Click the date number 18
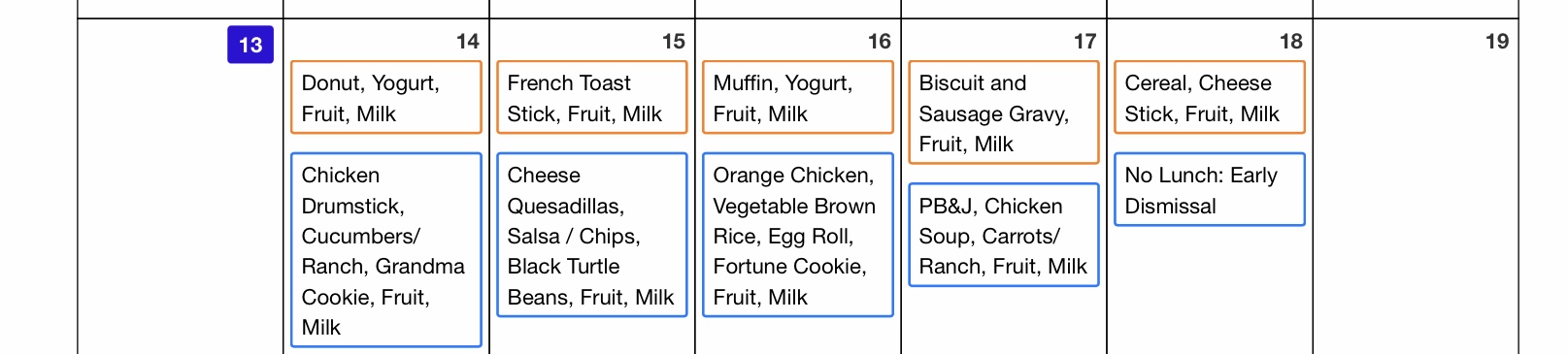Viewport: 1568px width, 354px height. click(x=1291, y=42)
